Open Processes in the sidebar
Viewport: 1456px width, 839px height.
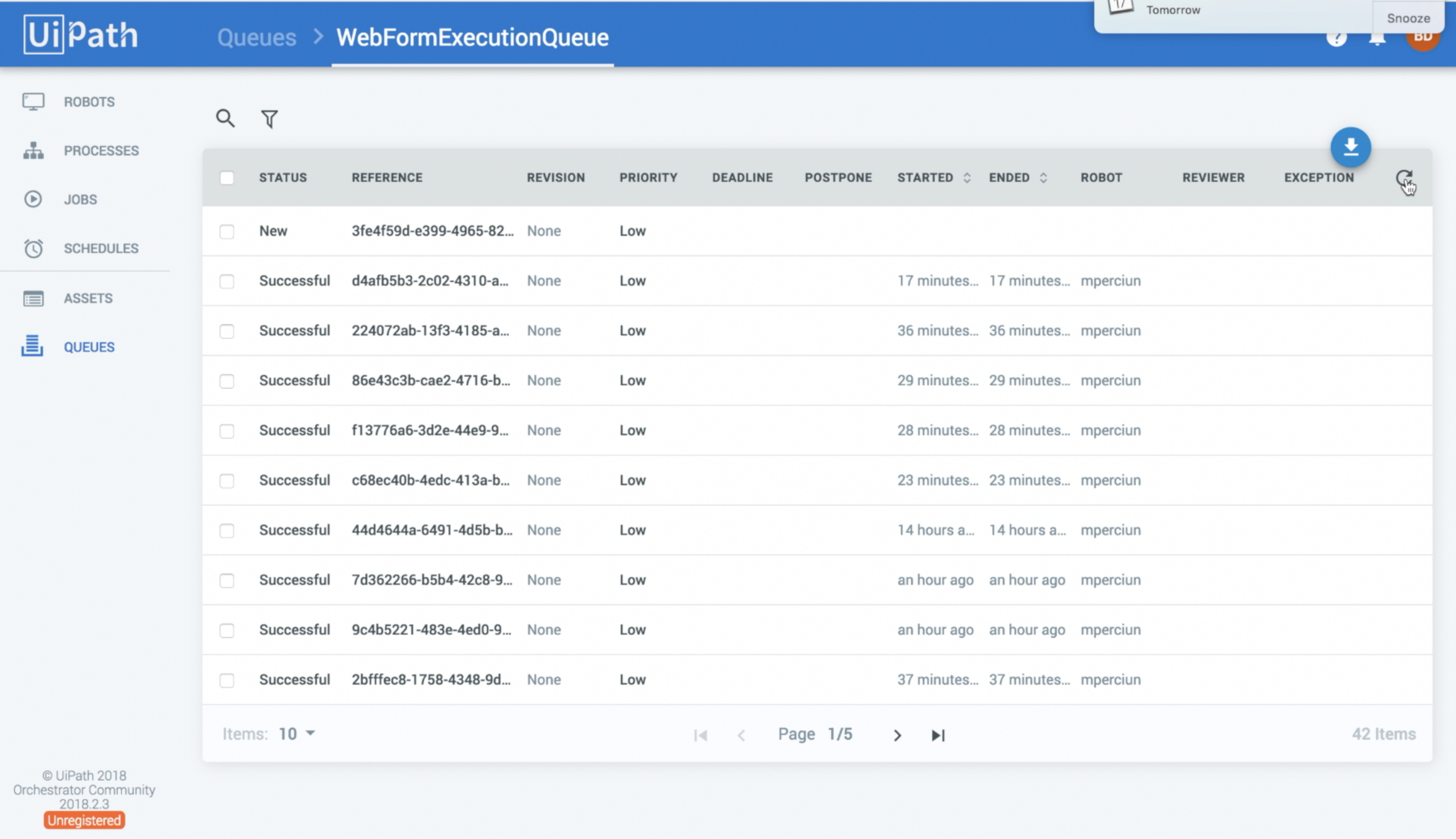101,150
